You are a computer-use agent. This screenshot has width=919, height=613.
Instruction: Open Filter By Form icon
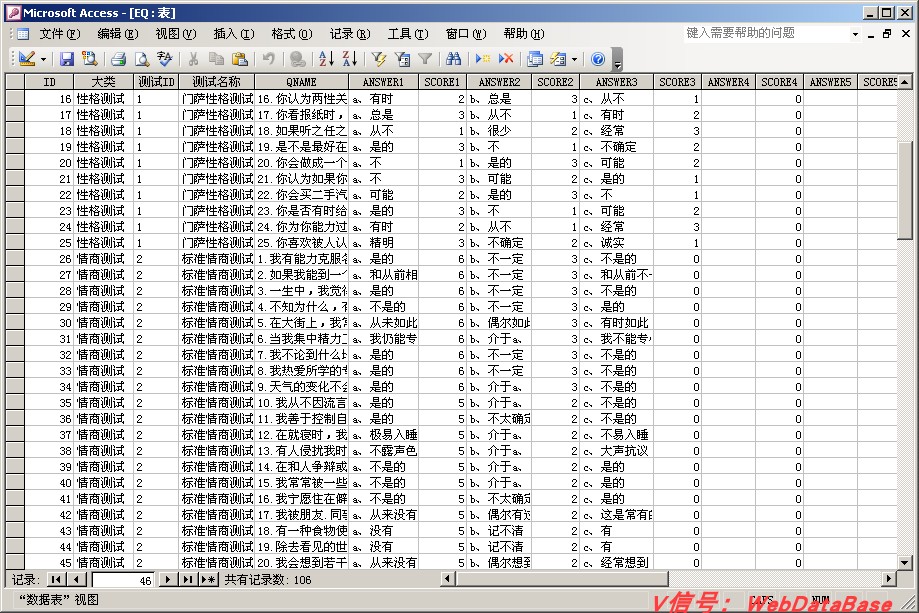[402, 59]
